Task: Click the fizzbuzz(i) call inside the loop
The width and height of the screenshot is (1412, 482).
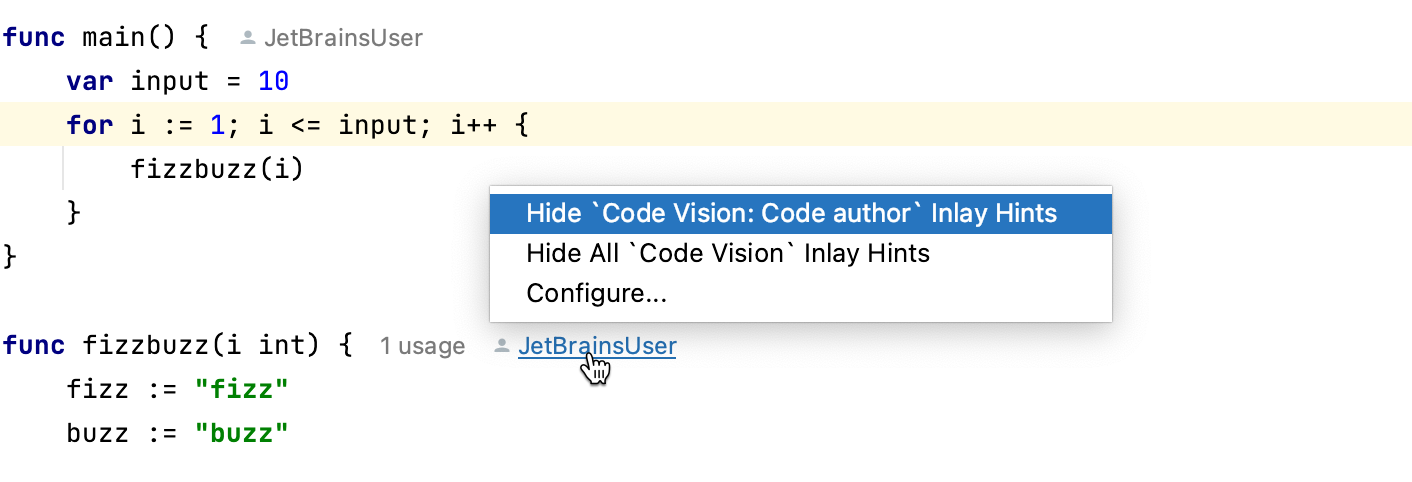Action: (x=216, y=169)
